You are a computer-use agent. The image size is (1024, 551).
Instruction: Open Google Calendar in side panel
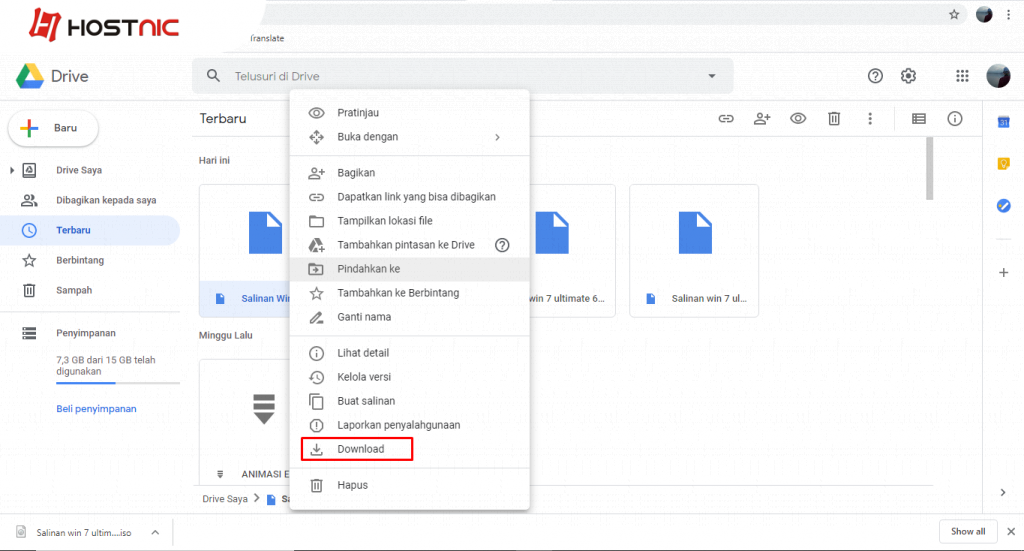tap(1003, 122)
